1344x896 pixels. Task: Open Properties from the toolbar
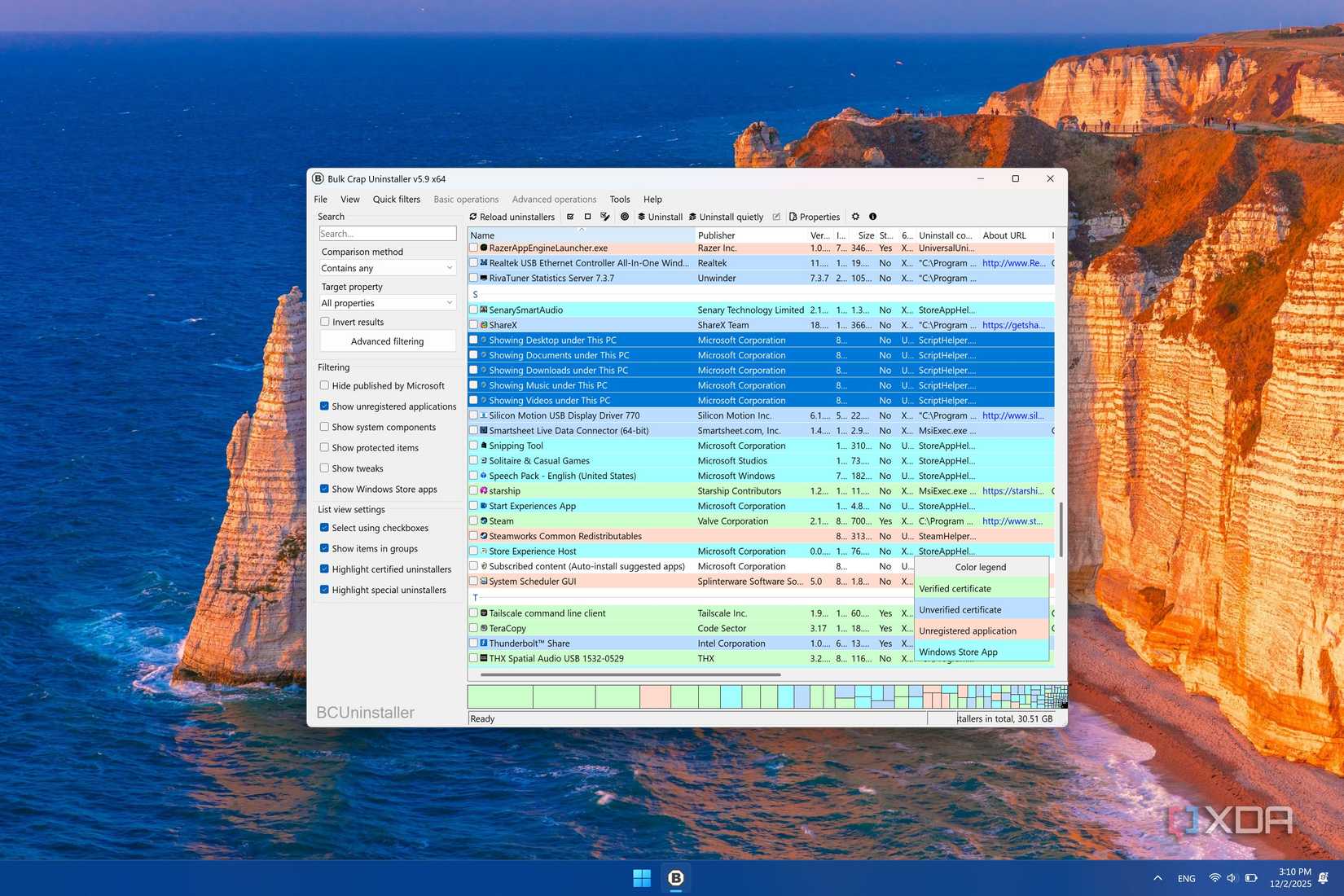pos(814,217)
